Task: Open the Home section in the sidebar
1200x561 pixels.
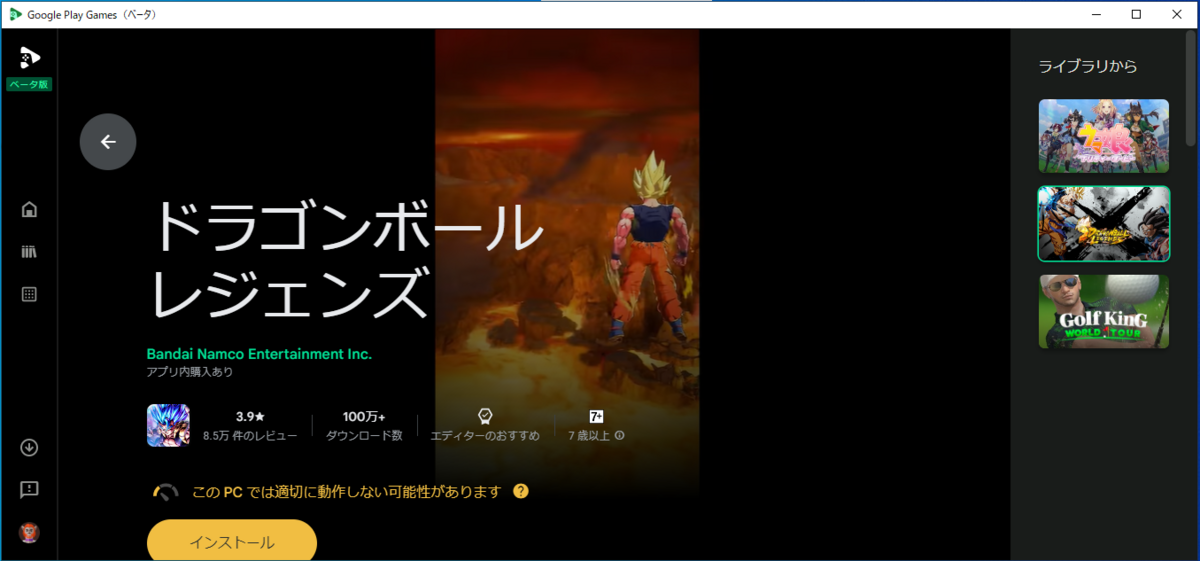Action: click(x=29, y=209)
